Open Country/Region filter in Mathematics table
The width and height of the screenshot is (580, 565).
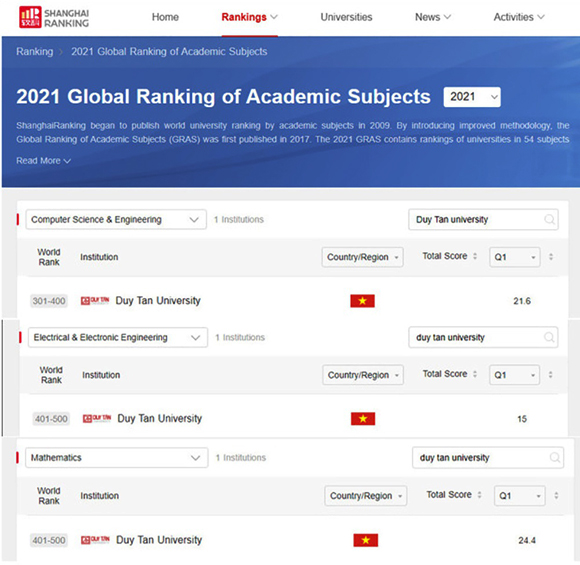(x=365, y=496)
